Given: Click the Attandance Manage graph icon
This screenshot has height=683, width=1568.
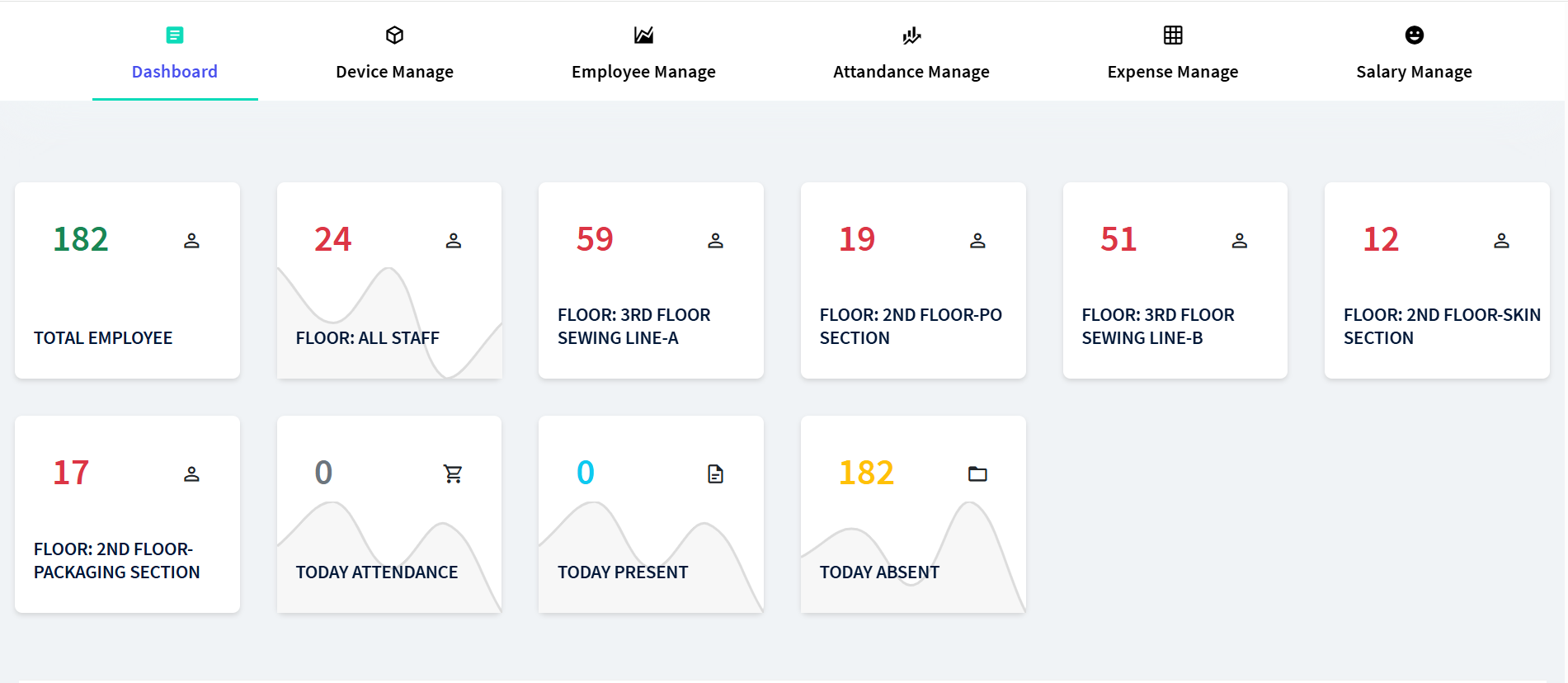Looking at the screenshot, I should tap(911, 35).
